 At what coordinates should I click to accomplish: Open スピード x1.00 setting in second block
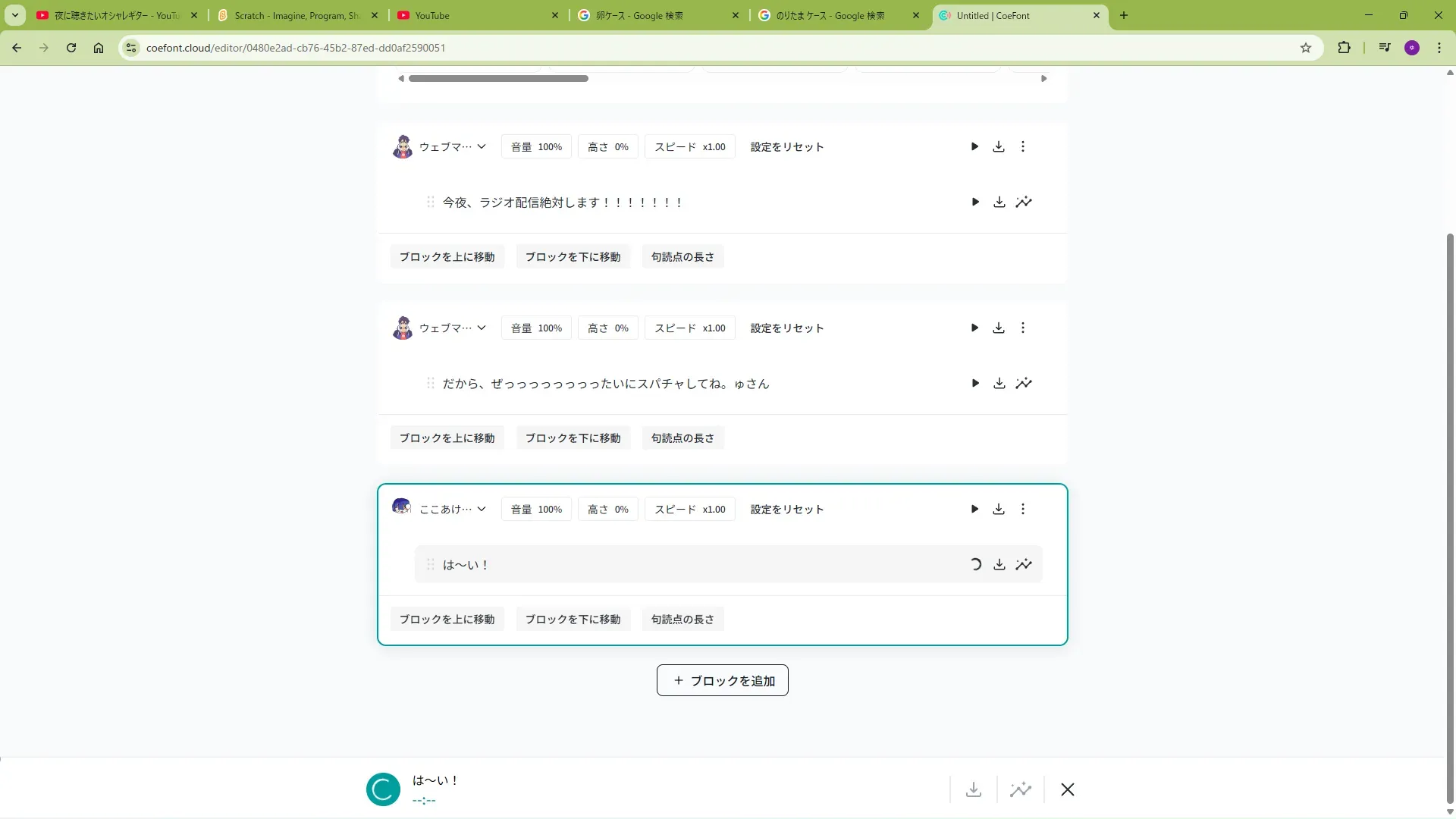689,328
